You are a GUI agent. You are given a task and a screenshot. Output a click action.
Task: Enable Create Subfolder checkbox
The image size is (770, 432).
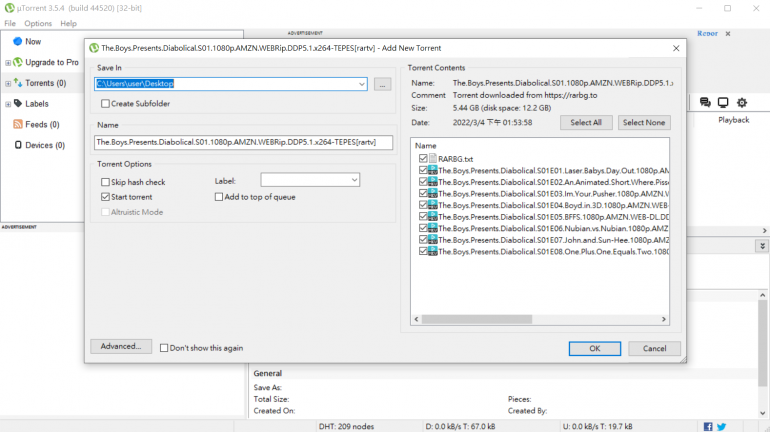[x=105, y=104]
